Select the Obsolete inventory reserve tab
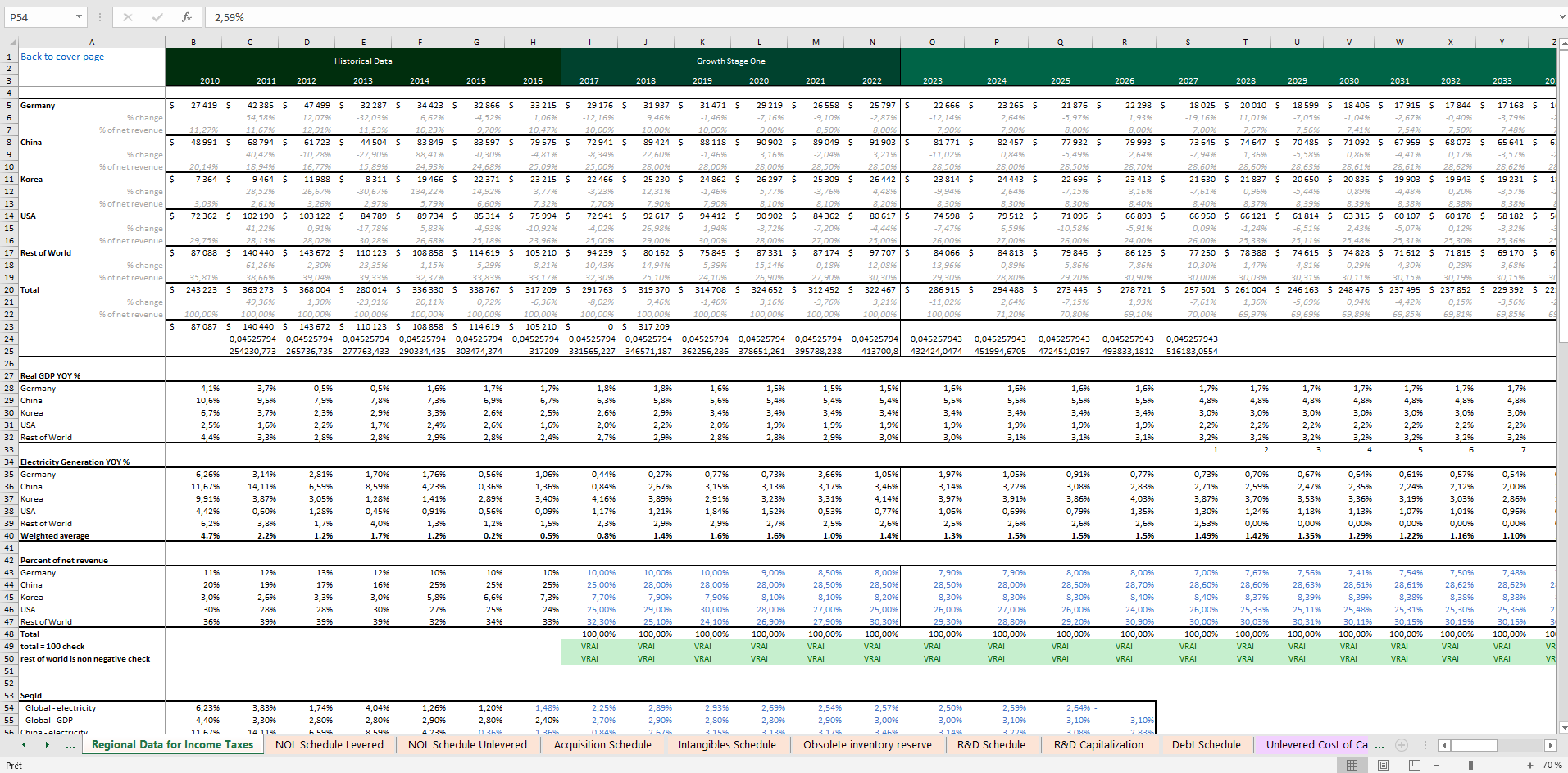1568x773 pixels. point(867,745)
